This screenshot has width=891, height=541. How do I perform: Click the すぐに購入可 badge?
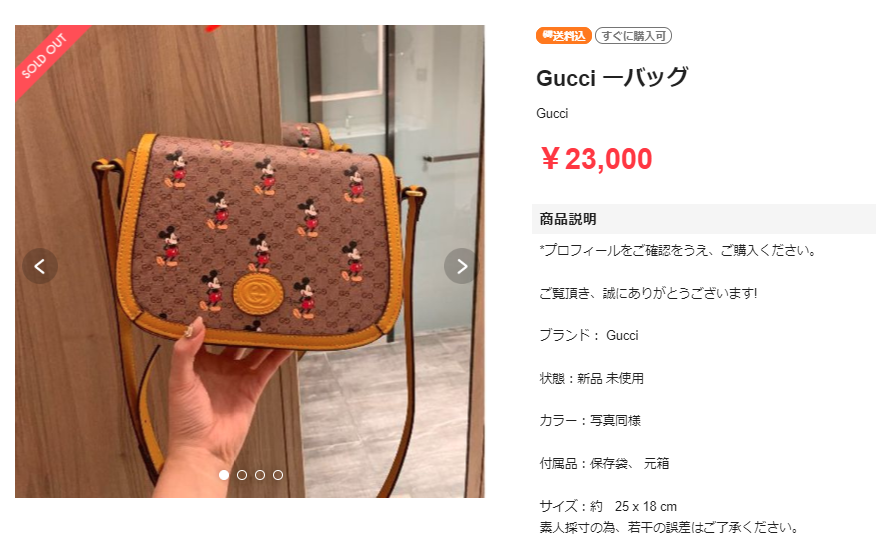pyautogui.click(x=634, y=36)
